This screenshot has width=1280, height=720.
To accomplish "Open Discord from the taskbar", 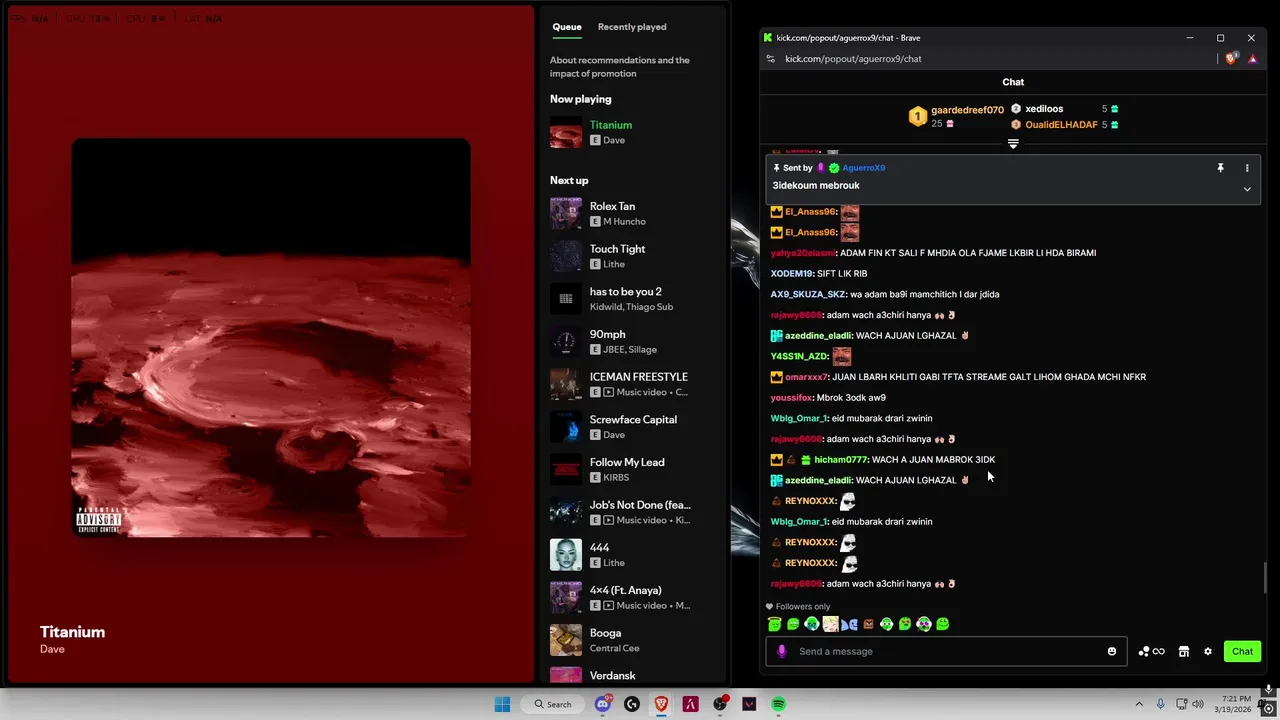I will coord(602,704).
